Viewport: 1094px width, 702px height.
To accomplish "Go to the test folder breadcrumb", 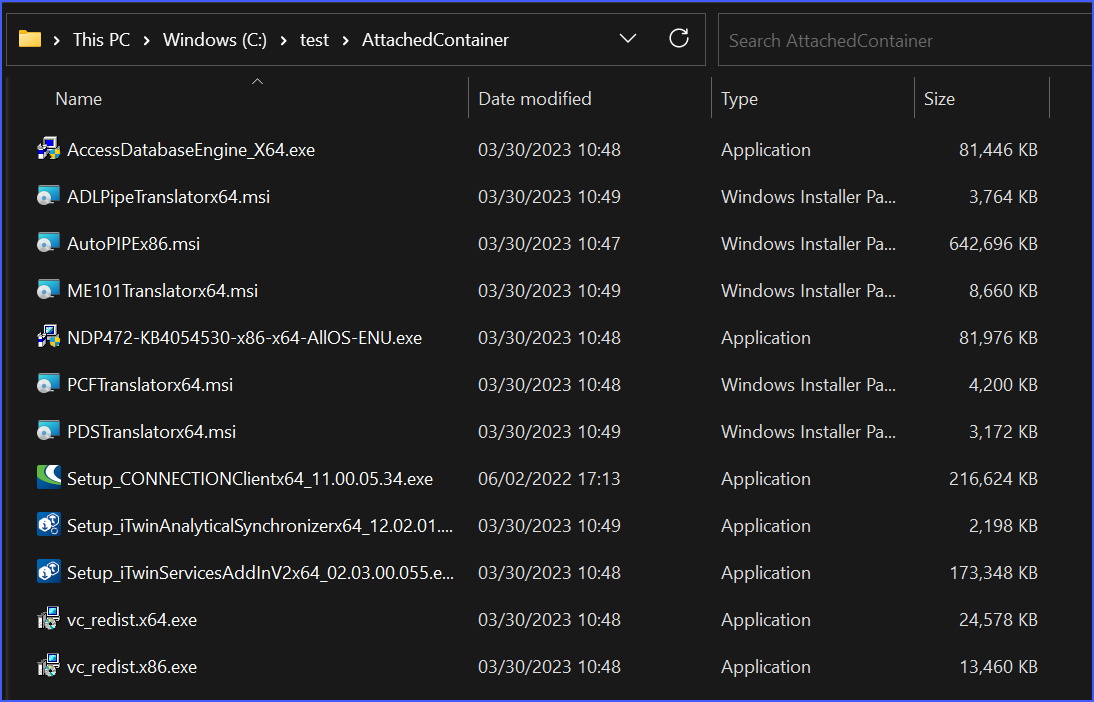I will [314, 40].
